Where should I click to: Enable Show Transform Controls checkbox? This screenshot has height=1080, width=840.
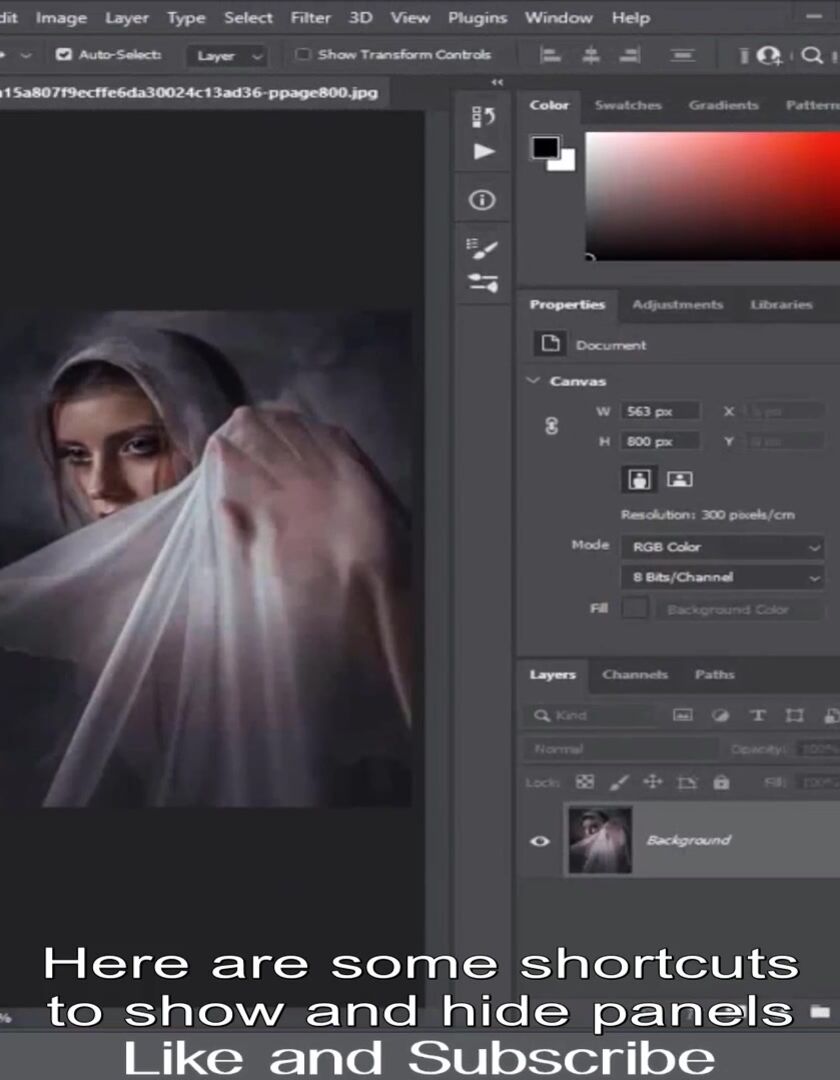coord(302,54)
